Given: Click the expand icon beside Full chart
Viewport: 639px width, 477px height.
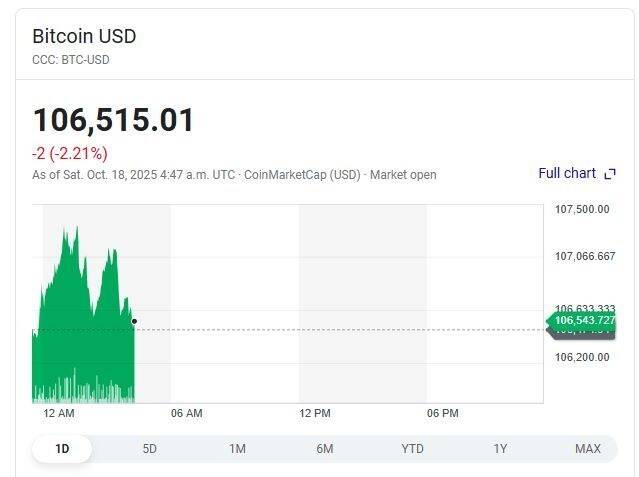Looking at the screenshot, I should (610, 174).
